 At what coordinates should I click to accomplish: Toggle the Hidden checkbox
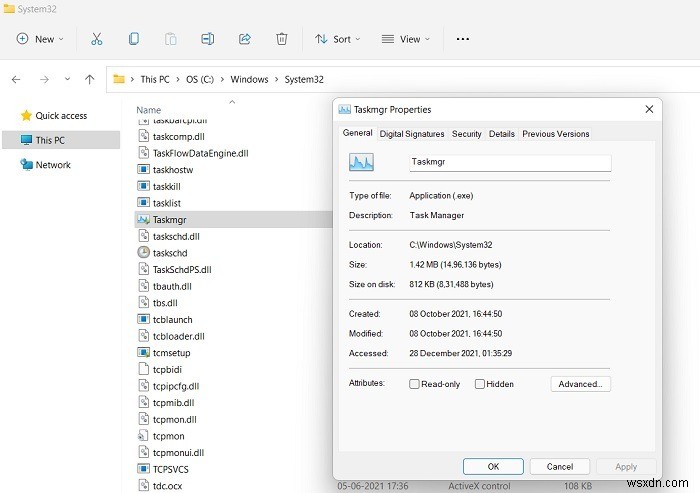479,384
